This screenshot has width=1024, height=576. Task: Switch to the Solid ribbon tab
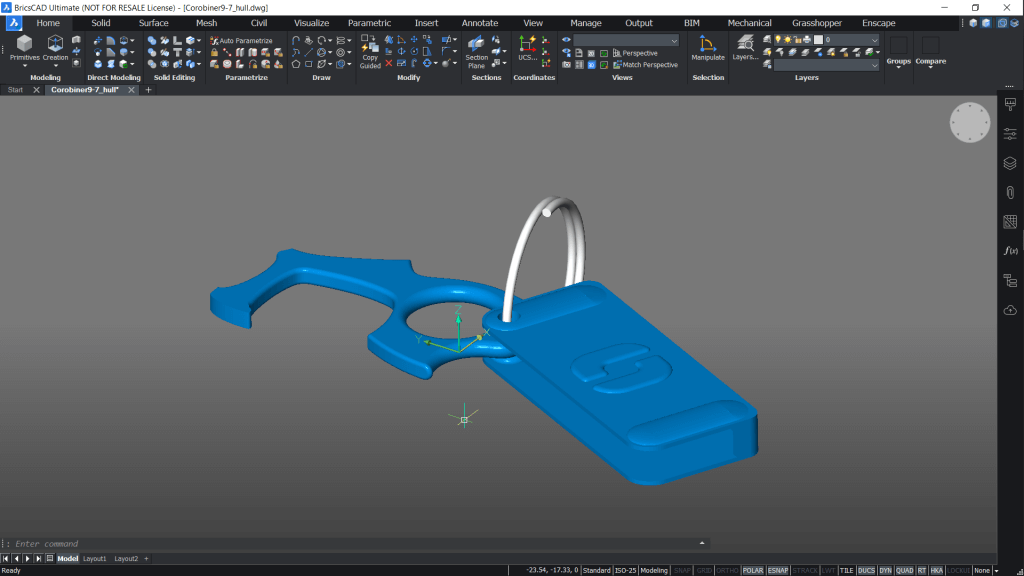100,22
